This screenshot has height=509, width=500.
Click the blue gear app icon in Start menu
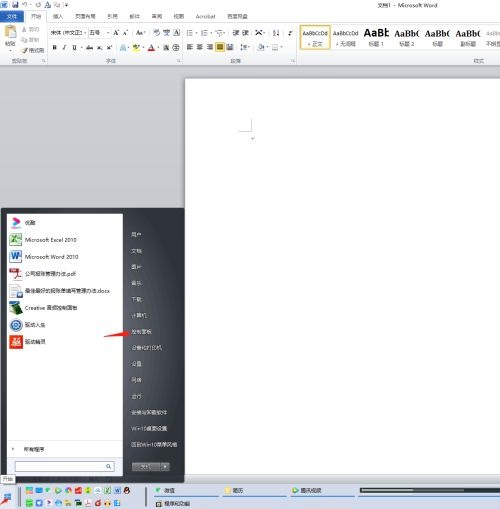[x=16, y=325]
